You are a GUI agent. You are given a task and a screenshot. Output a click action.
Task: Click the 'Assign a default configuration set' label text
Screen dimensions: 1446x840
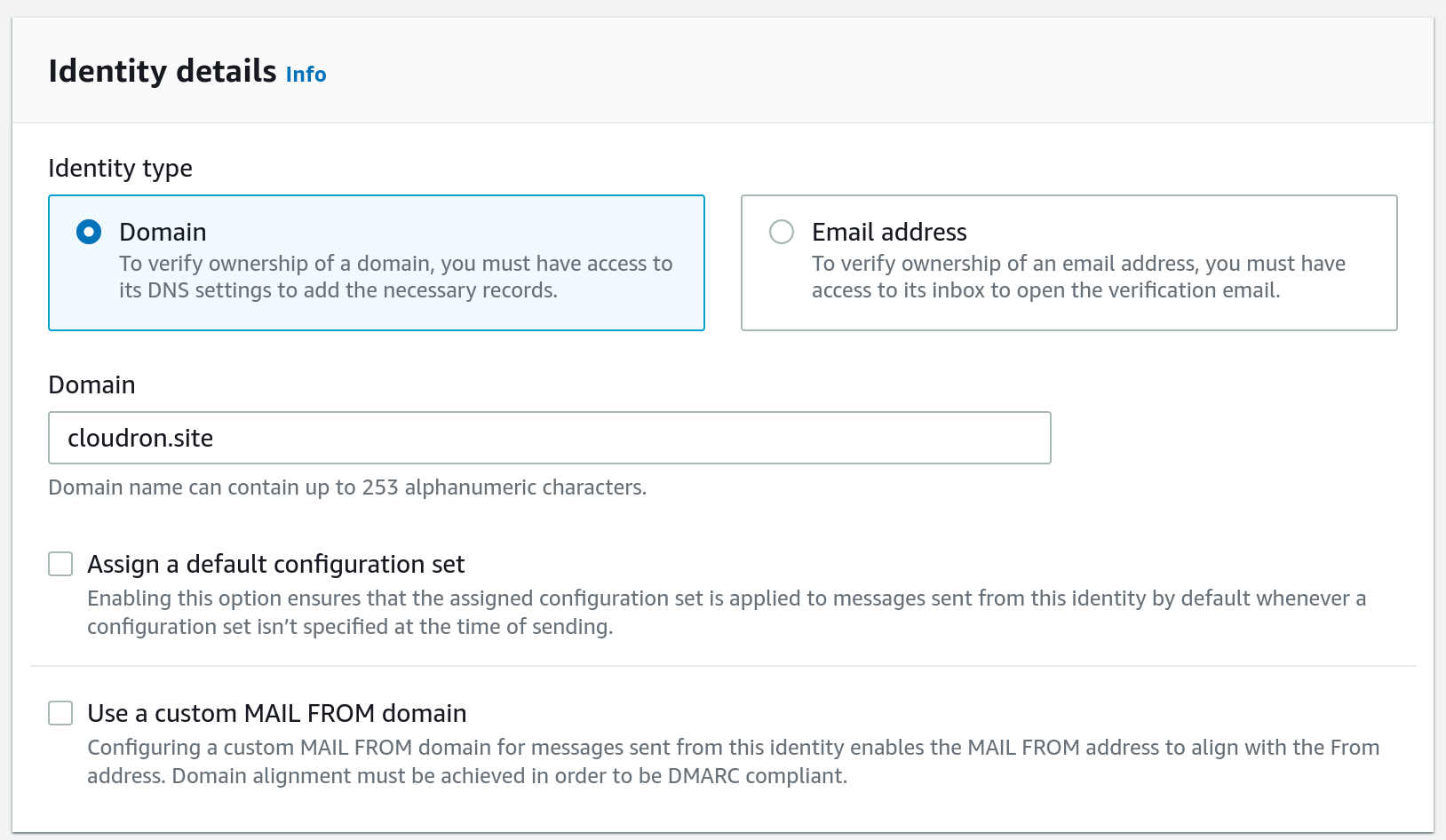[275, 564]
